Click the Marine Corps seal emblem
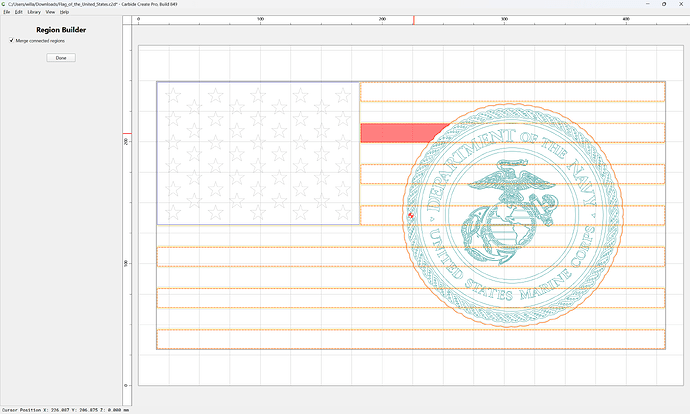 click(x=513, y=215)
